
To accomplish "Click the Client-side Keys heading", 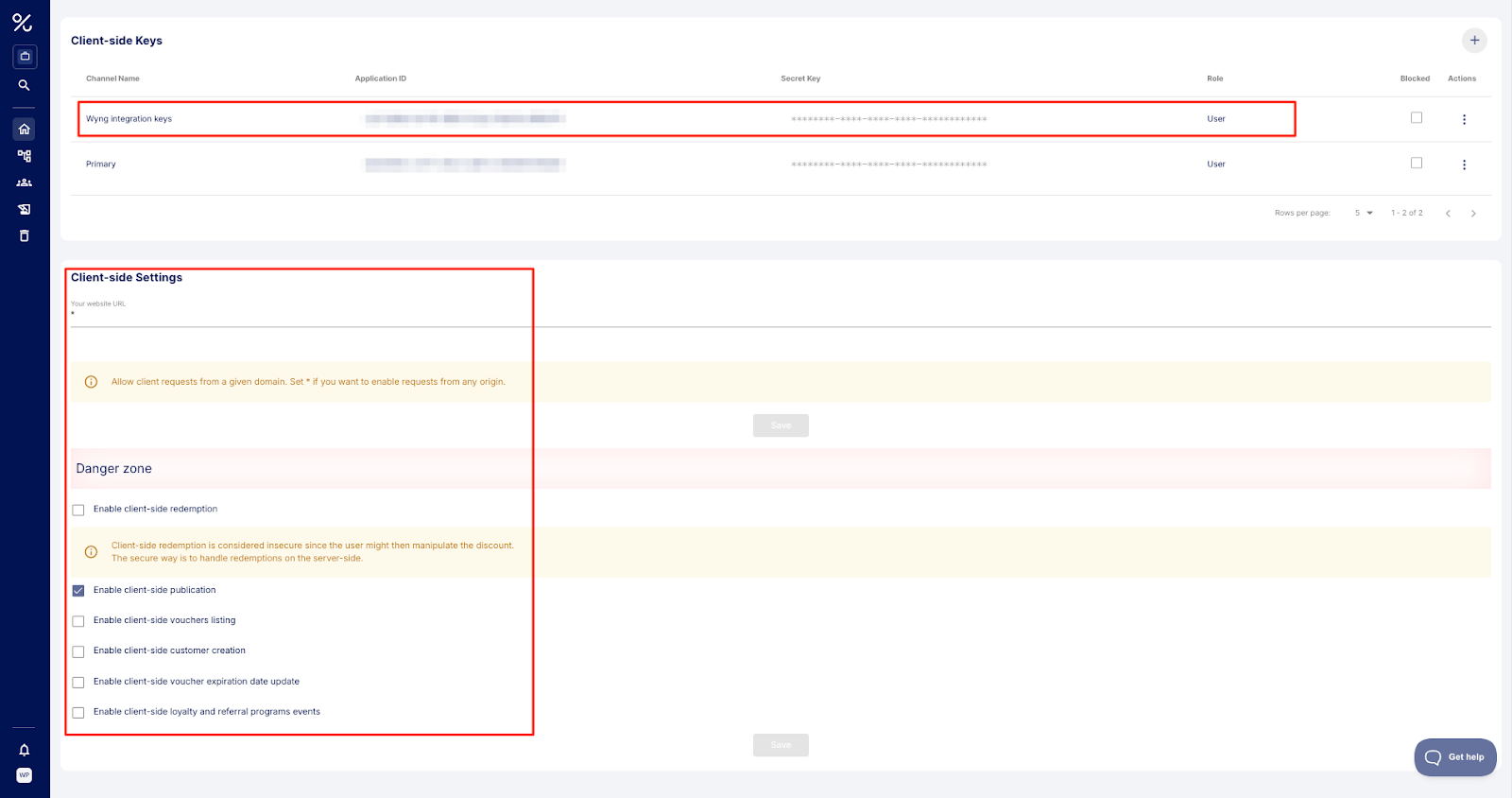I will coord(116,41).
